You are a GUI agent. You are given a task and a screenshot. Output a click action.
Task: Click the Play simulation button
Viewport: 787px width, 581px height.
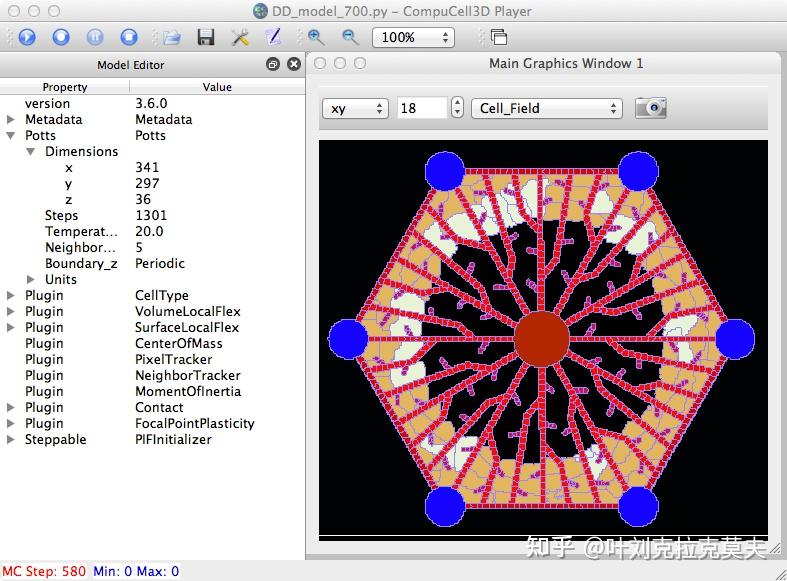tap(27, 37)
